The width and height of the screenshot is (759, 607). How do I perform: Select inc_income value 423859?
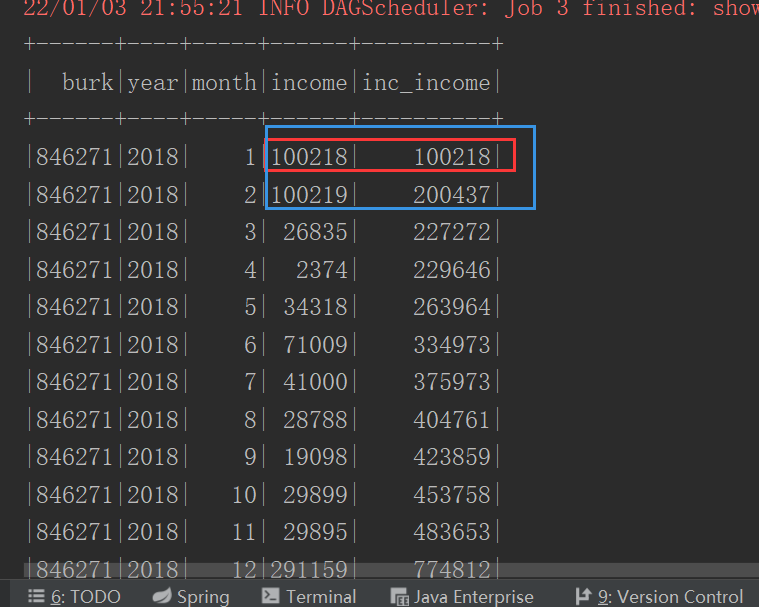click(x=452, y=457)
